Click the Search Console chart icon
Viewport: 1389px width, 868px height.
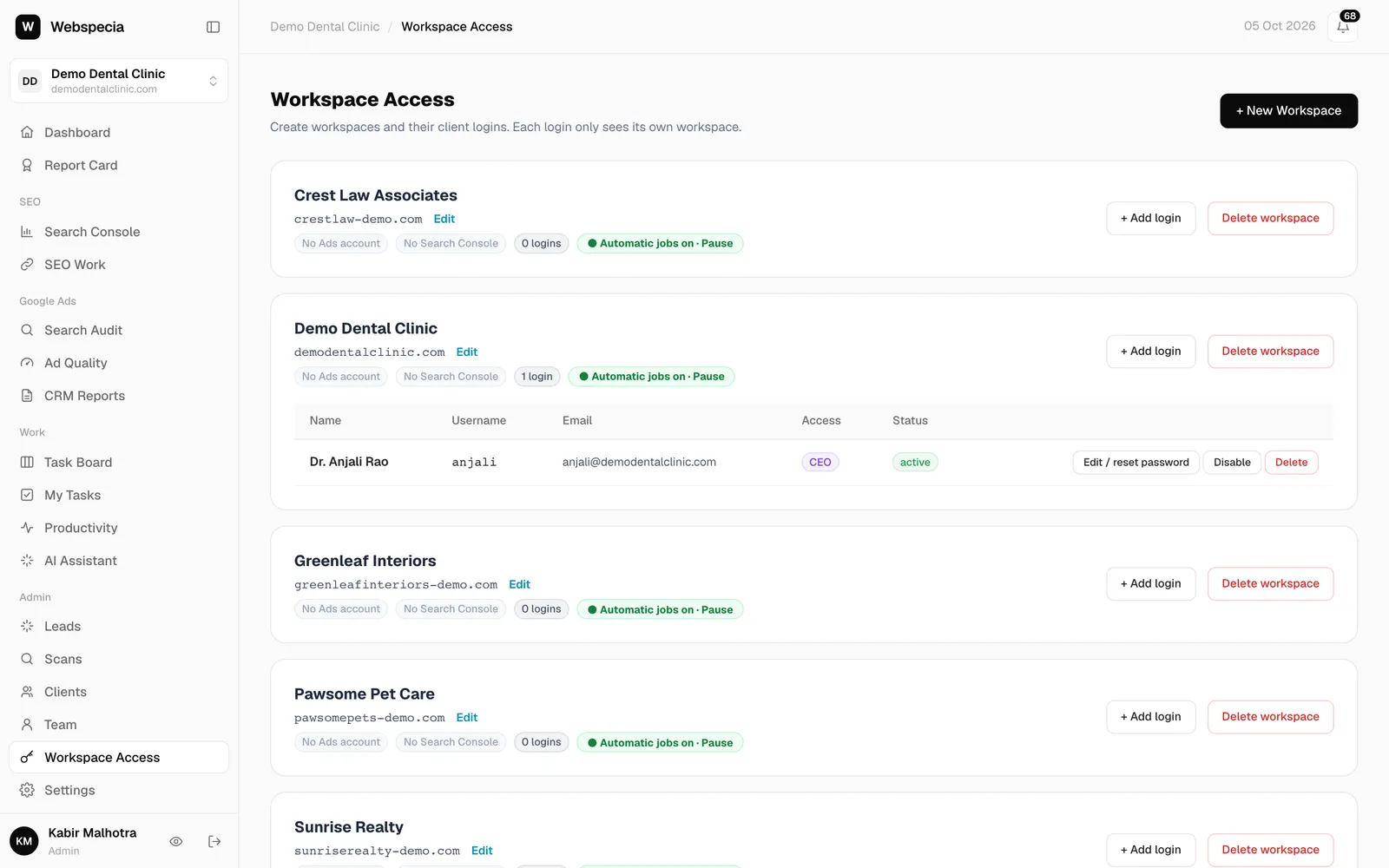click(x=27, y=232)
